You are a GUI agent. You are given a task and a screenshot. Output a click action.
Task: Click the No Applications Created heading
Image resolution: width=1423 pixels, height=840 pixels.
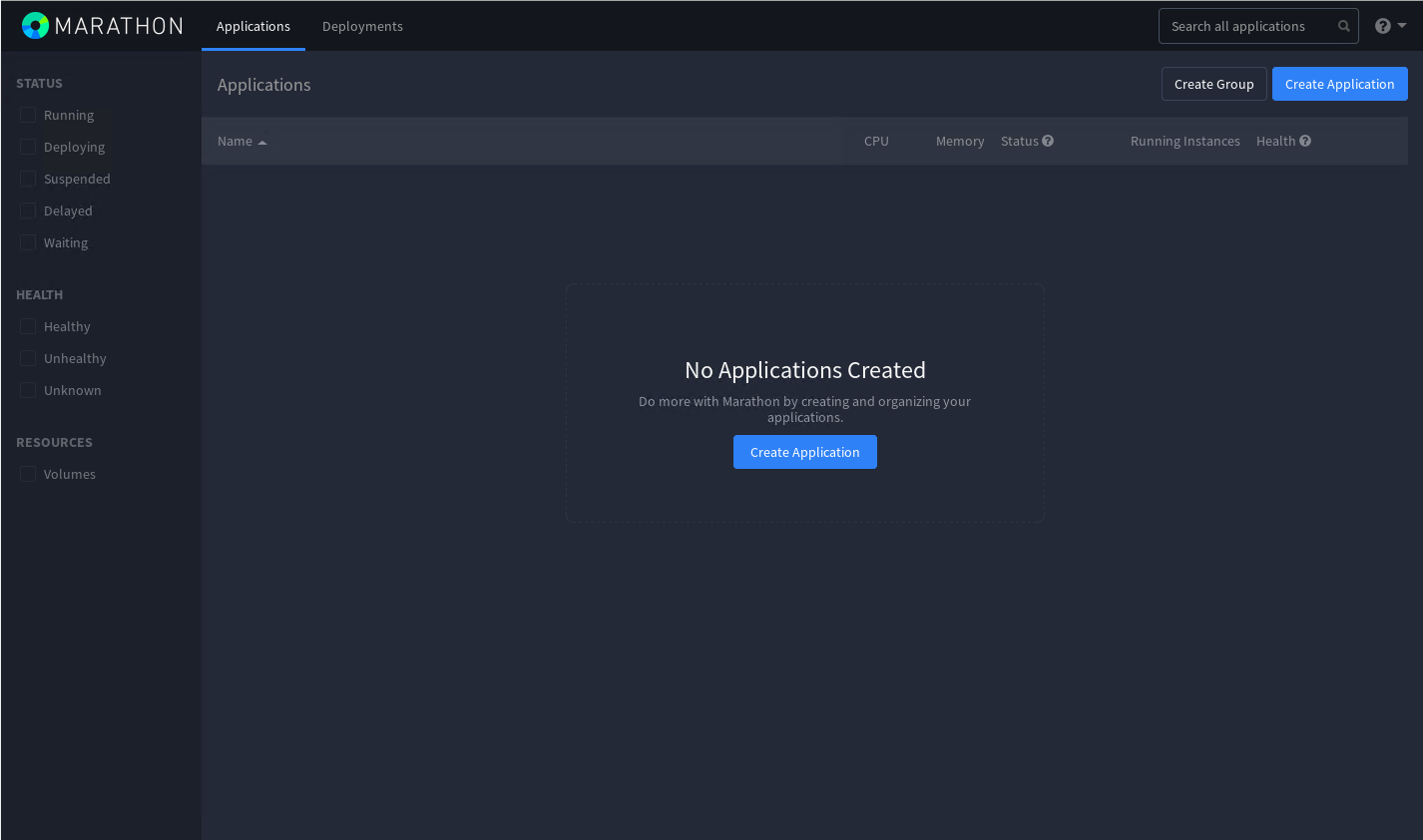(x=805, y=370)
